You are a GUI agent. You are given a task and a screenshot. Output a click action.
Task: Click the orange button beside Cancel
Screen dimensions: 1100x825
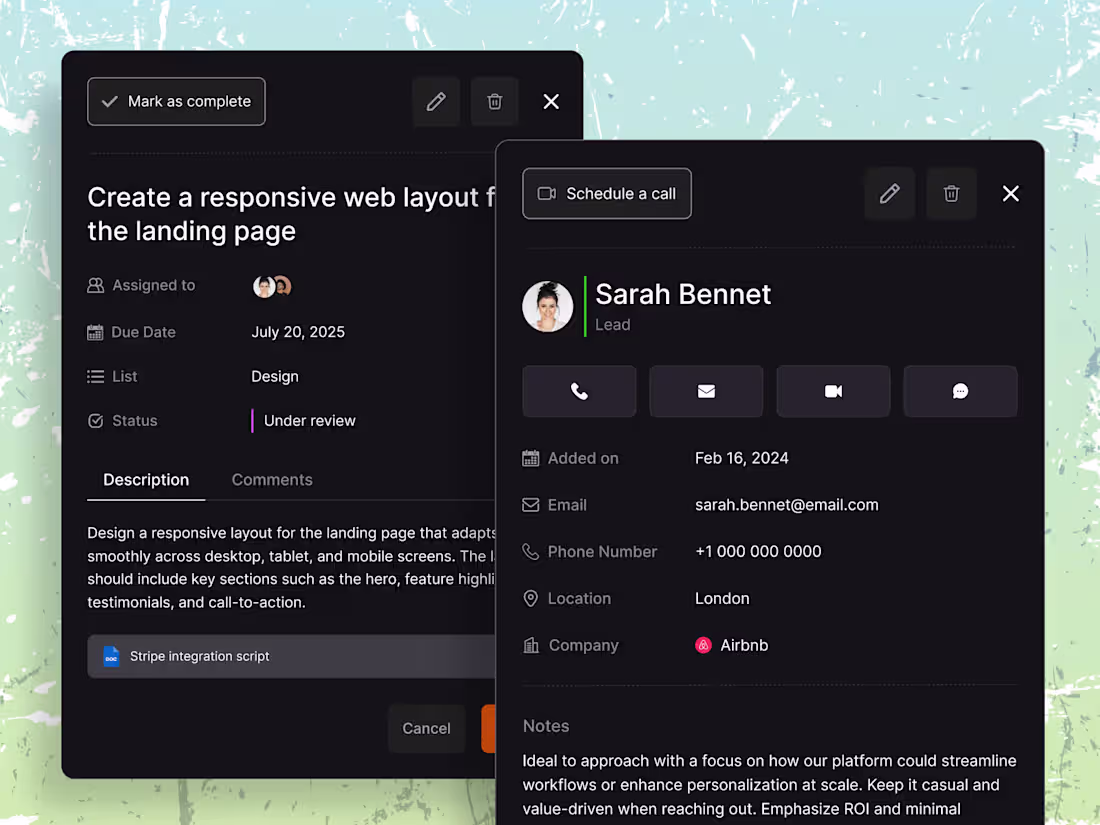(488, 729)
